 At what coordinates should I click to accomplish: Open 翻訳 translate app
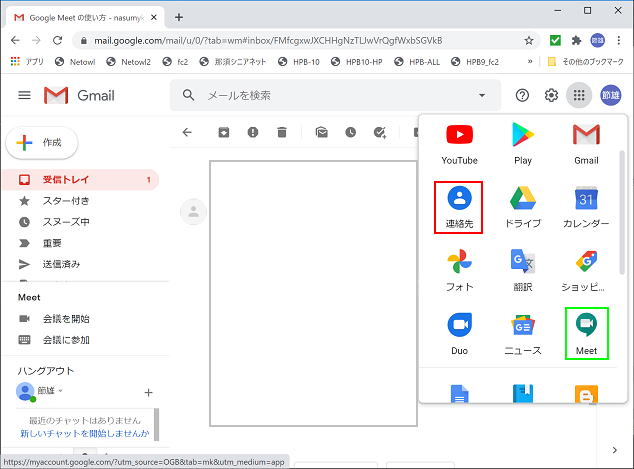click(523, 271)
